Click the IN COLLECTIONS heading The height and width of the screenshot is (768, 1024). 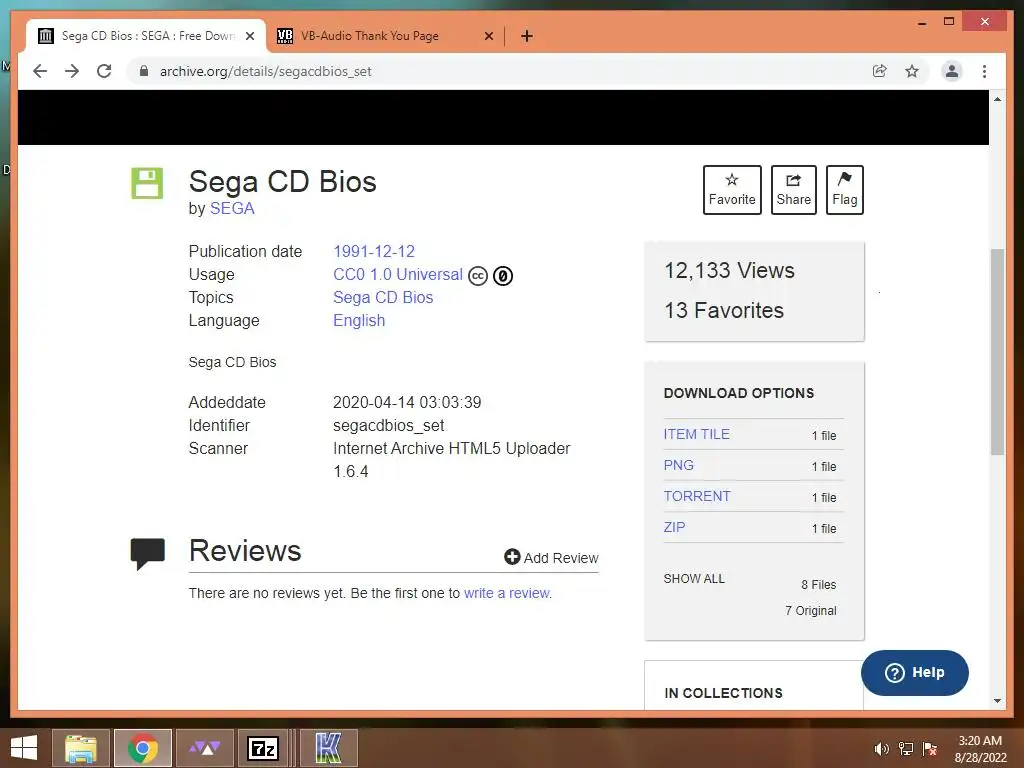click(x=723, y=693)
